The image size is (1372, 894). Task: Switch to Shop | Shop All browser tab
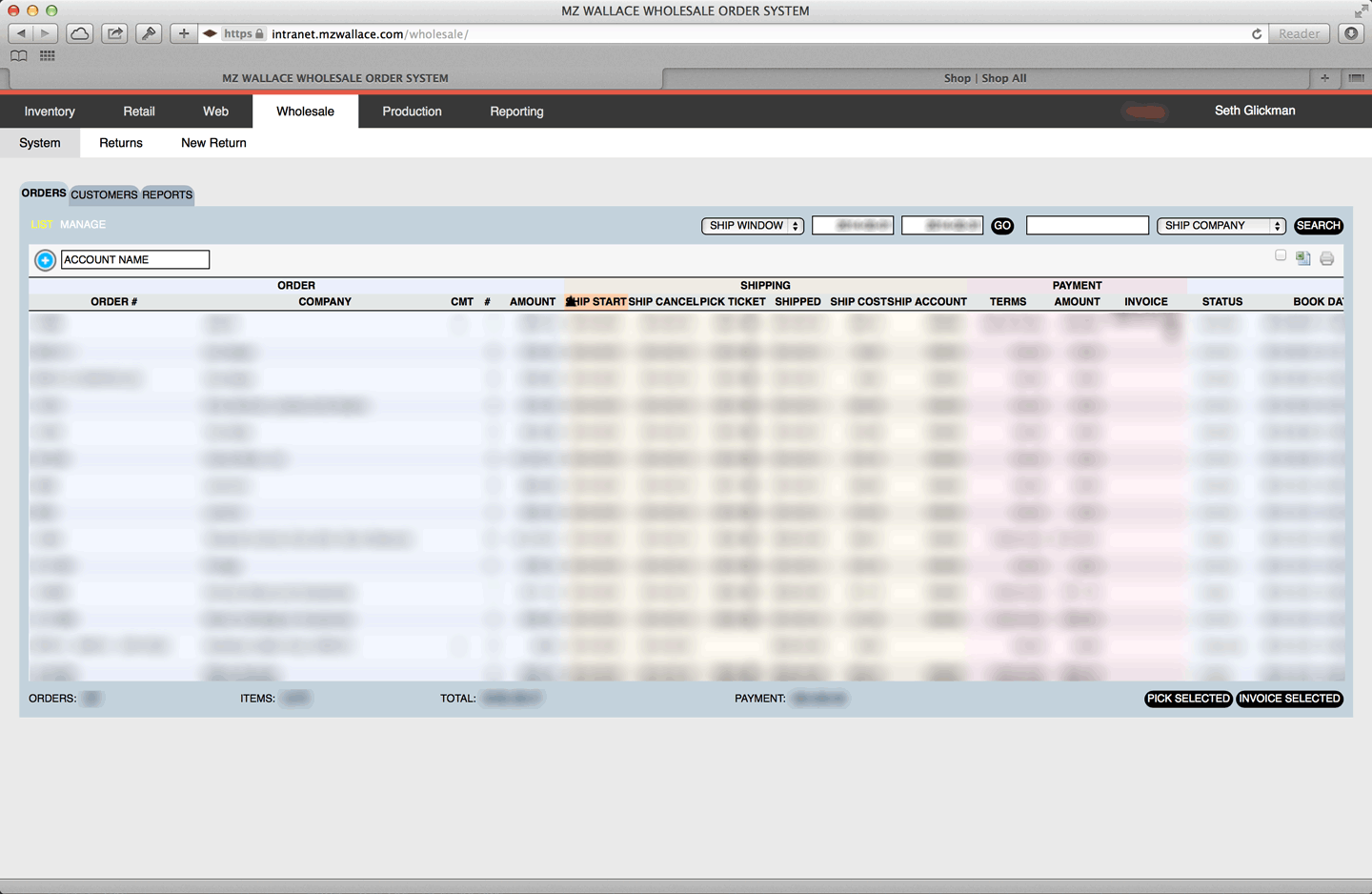coord(985,78)
